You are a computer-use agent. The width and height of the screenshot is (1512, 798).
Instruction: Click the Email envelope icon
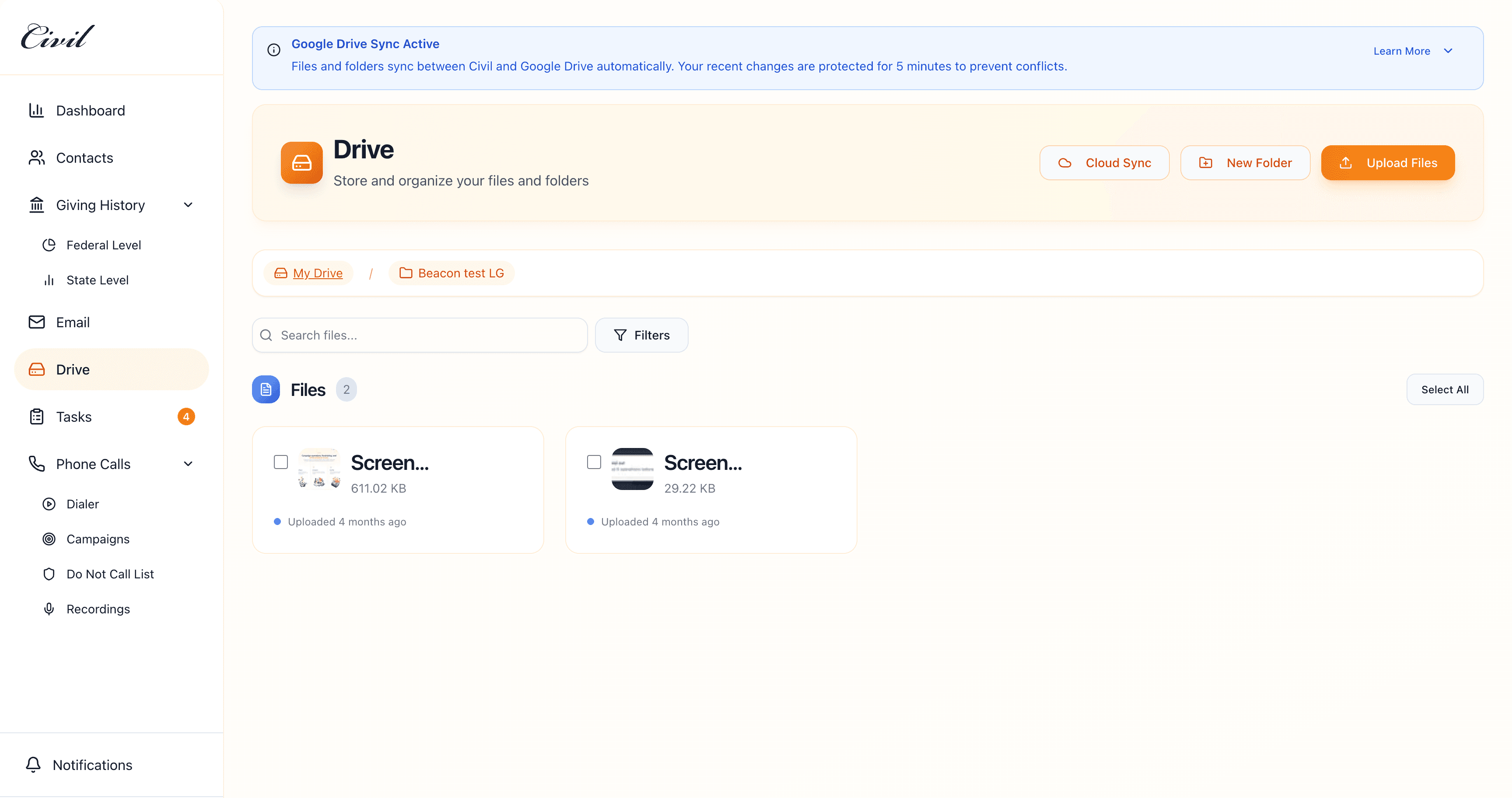(36, 322)
